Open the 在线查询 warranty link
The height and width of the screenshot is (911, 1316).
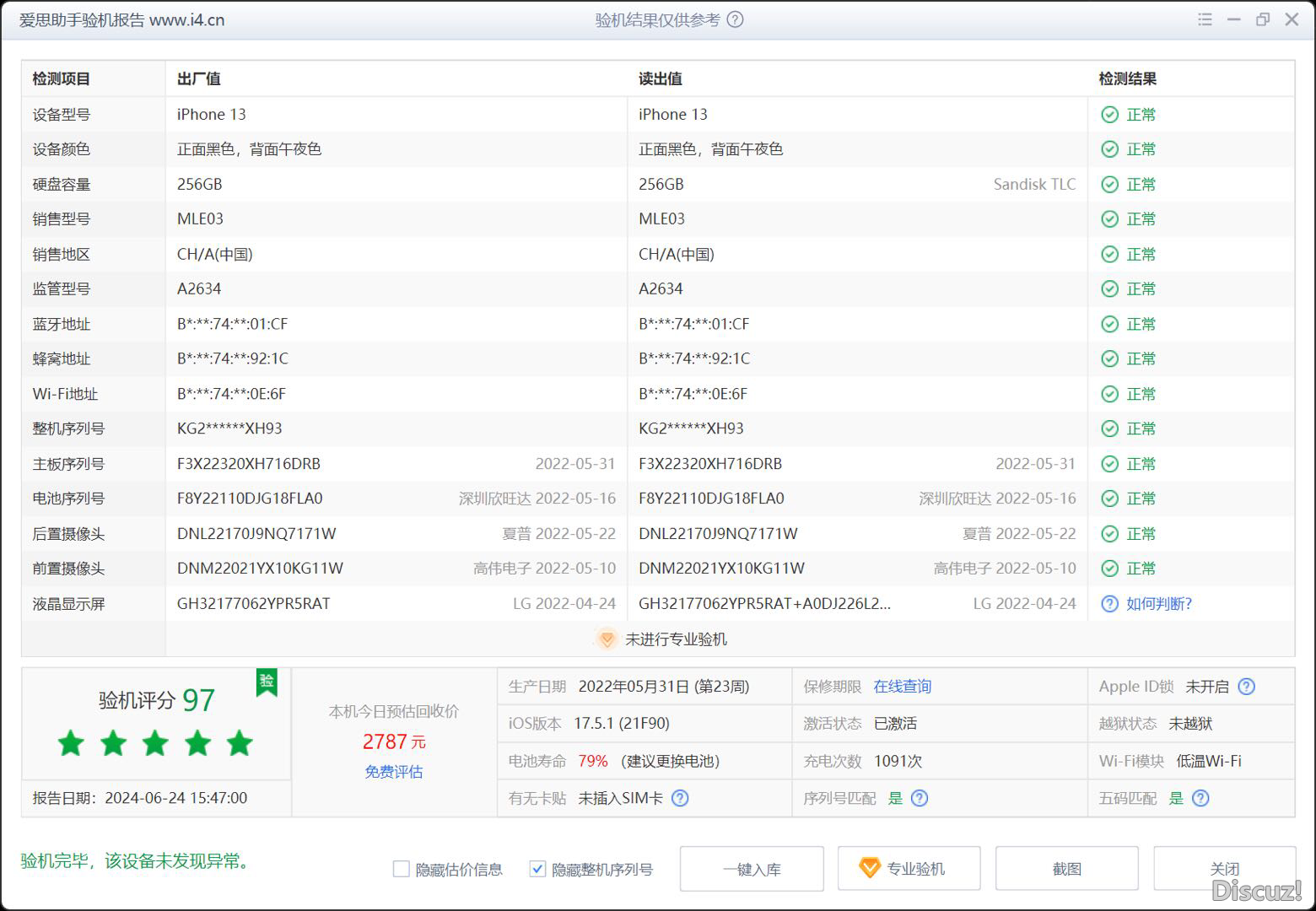[x=903, y=687]
